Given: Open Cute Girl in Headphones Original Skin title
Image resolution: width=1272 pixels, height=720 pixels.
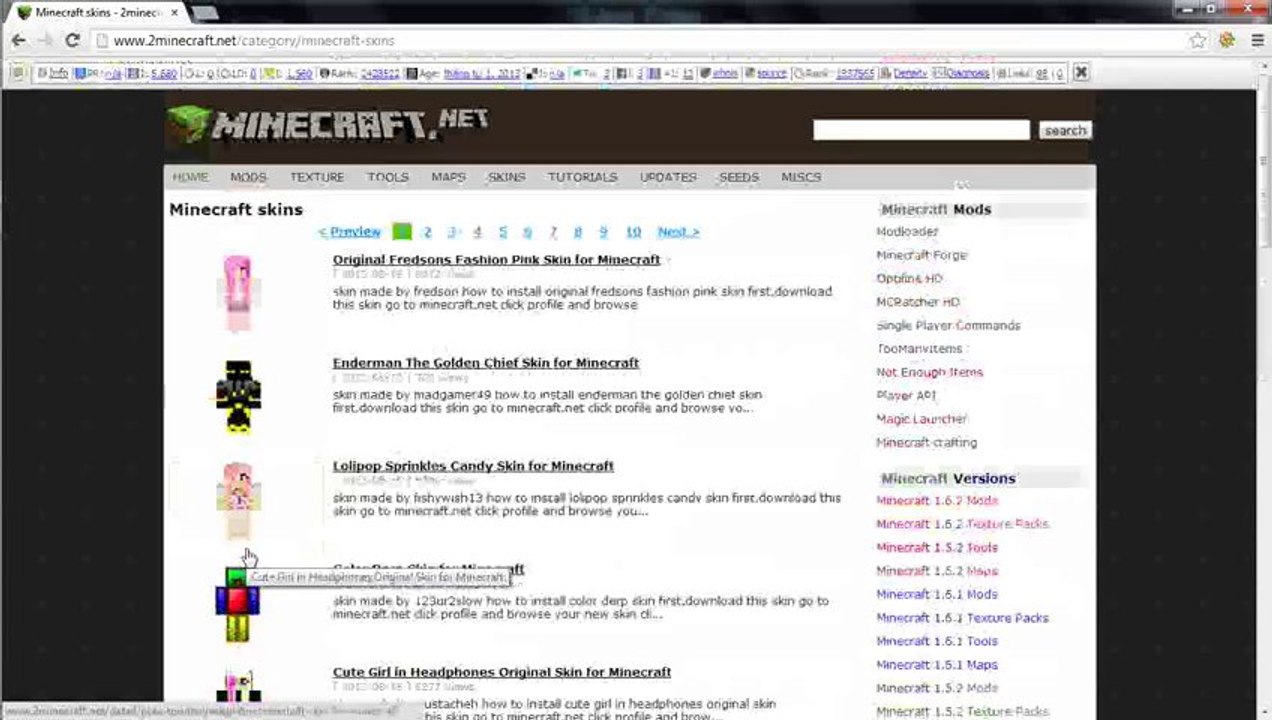Looking at the screenshot, I should click(502, 672).
